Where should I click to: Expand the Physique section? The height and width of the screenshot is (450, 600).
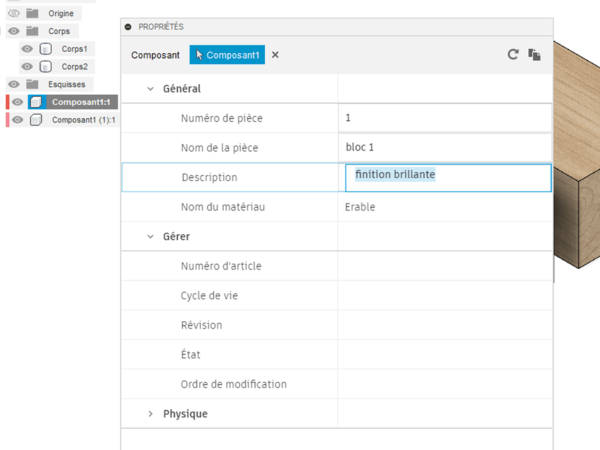tap(150, 413)
